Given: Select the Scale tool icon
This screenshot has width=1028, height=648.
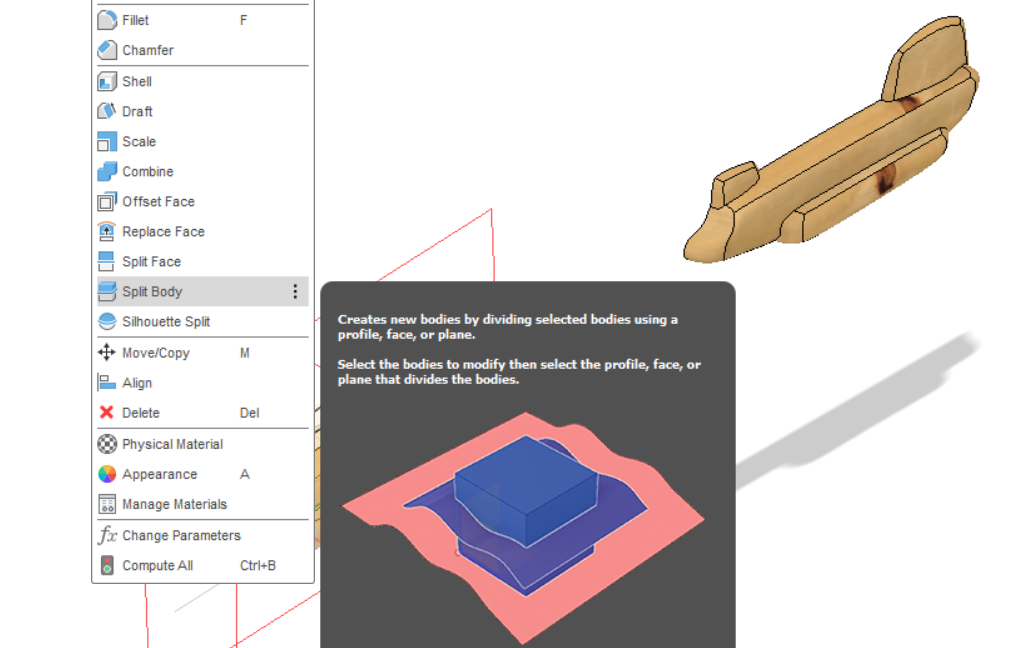Looking at the screenshot, I should click(107, 141).
